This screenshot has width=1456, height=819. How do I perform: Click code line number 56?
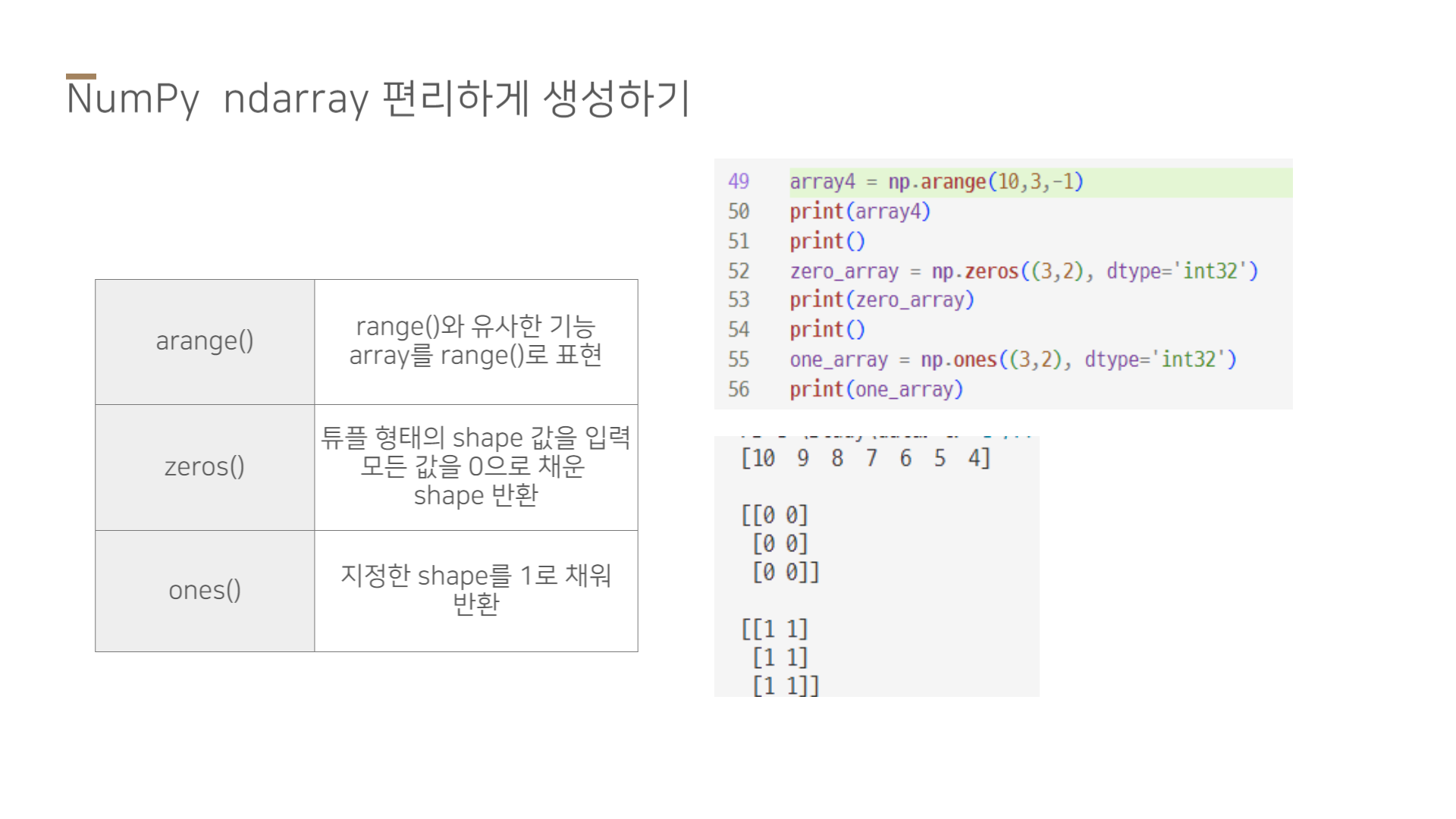pyautogui.click(x=738, y=390)
